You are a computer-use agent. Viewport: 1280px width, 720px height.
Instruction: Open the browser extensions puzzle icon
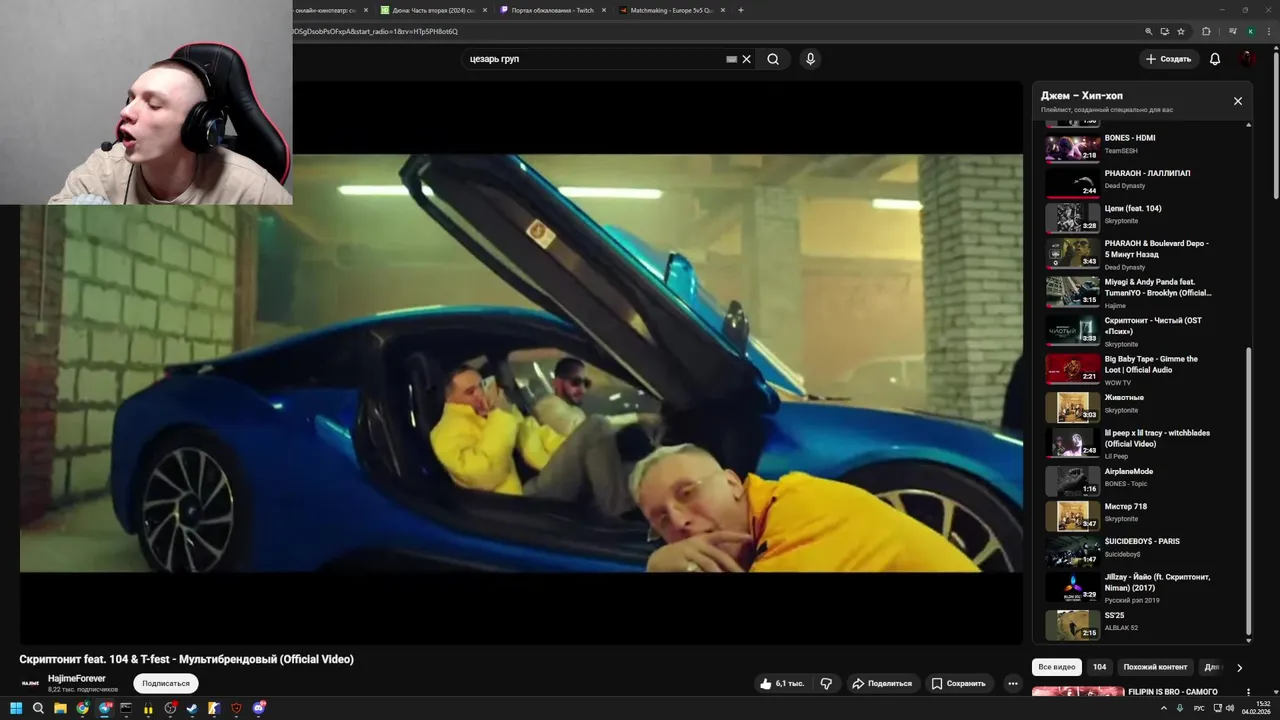click(1206, 32)
